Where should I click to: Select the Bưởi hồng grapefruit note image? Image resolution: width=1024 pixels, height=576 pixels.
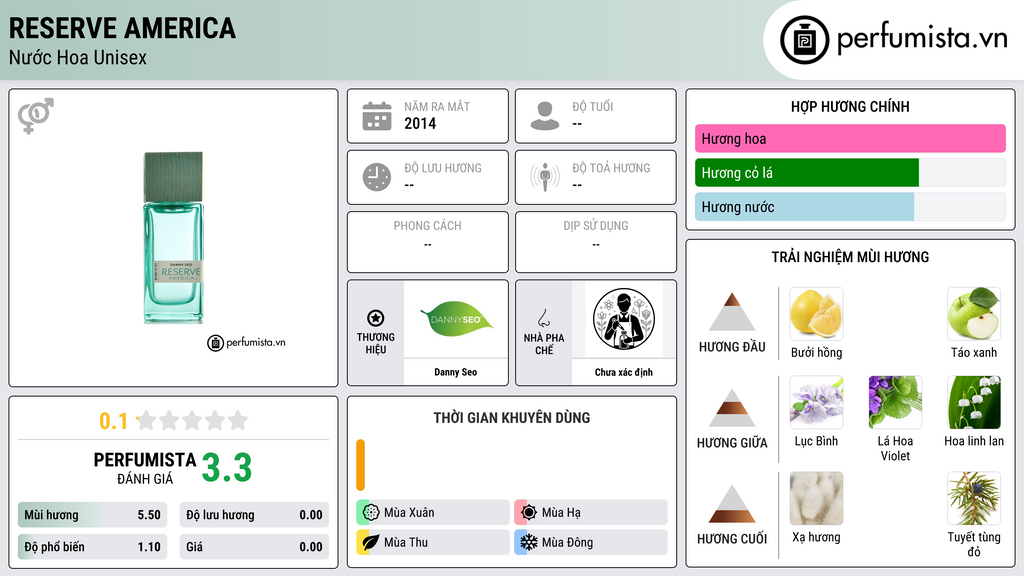click(816, 314)
